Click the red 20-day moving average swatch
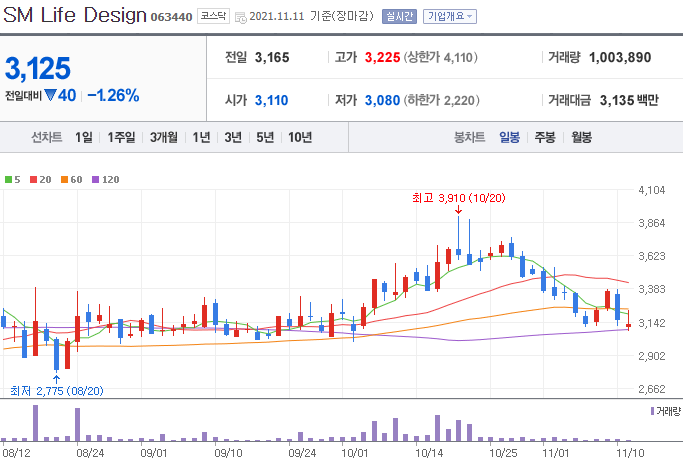 point(34,179)
